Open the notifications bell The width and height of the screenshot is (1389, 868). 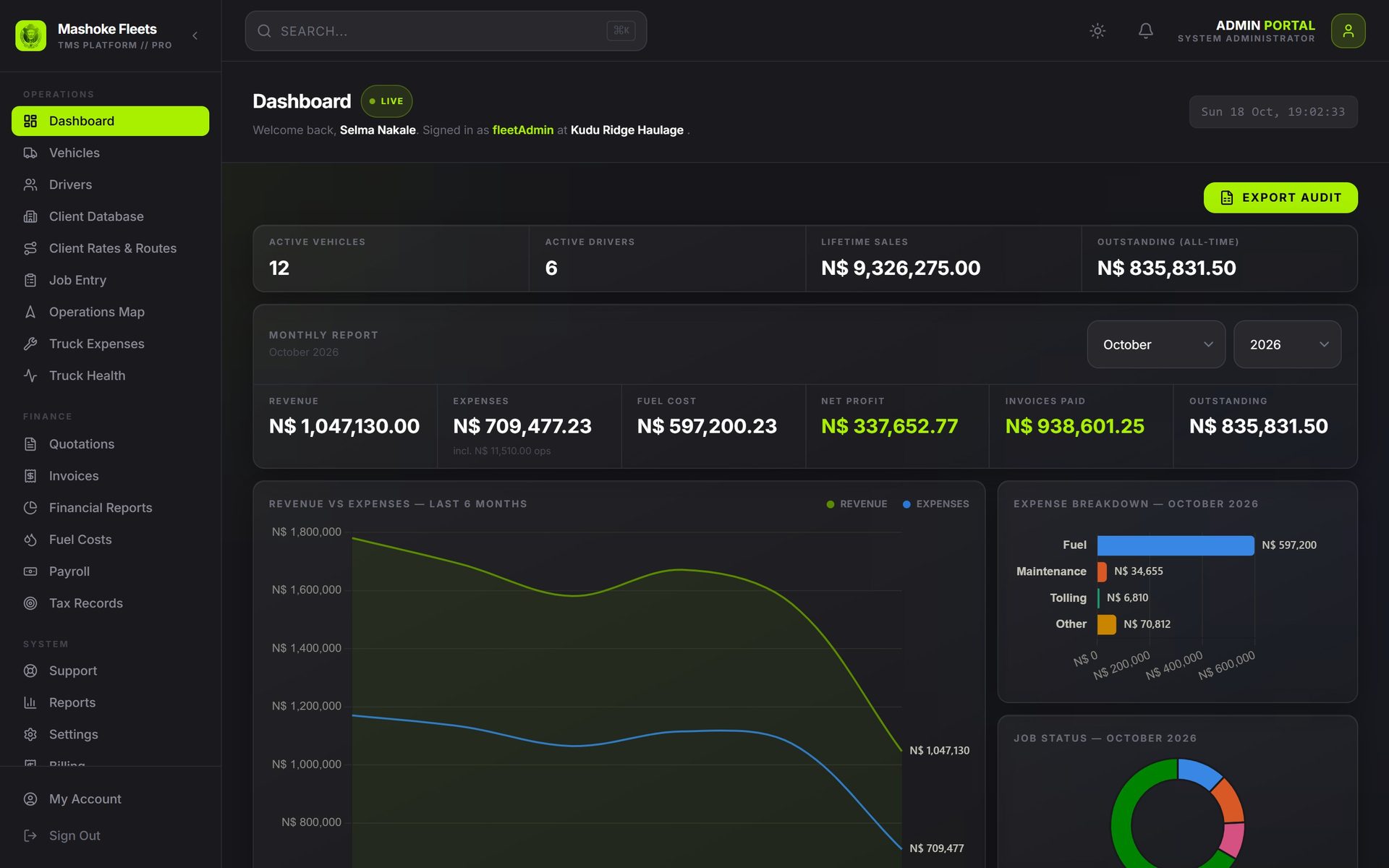[1145, 30]
